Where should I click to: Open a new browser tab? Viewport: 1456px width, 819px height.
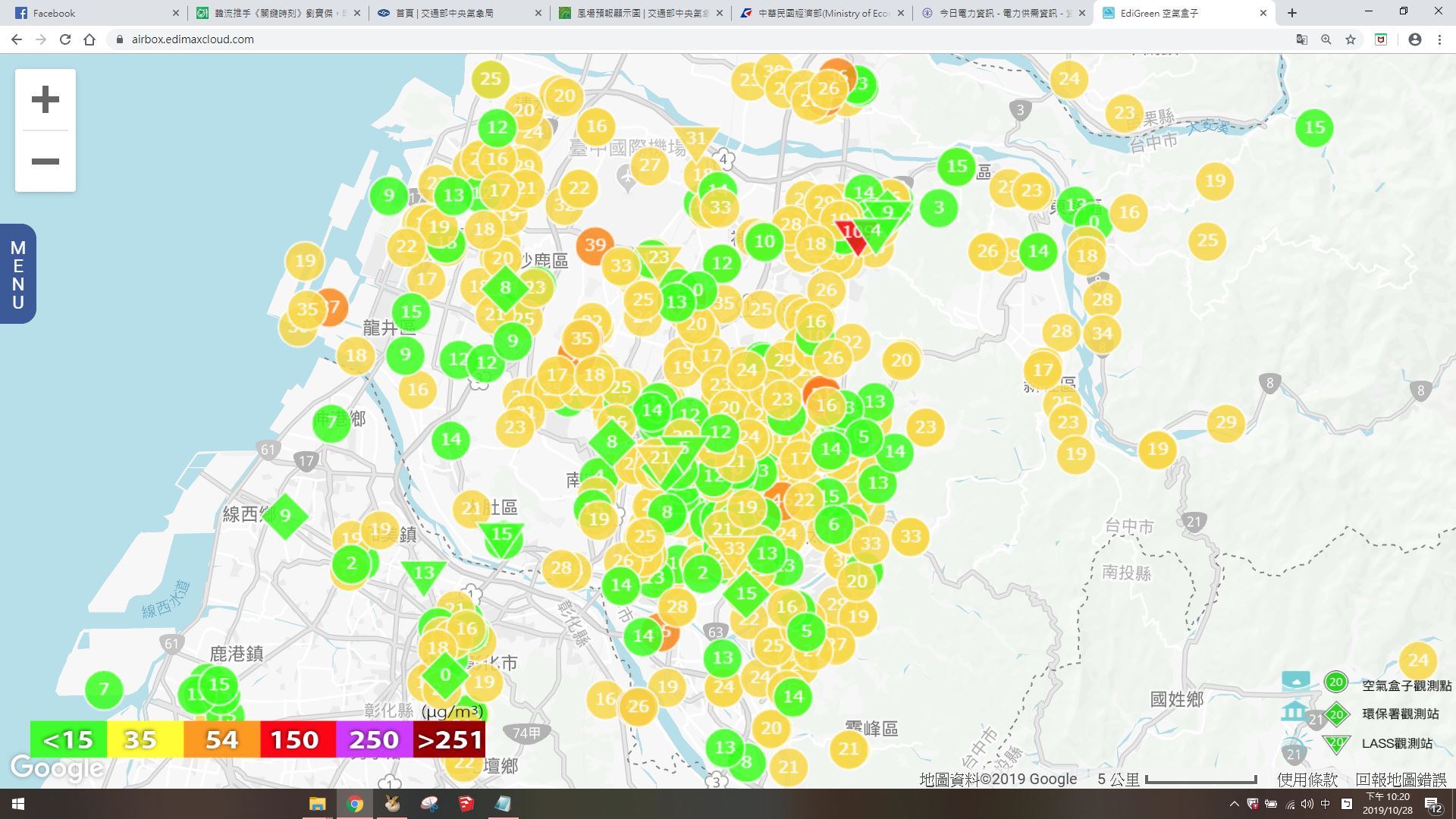1291,13
